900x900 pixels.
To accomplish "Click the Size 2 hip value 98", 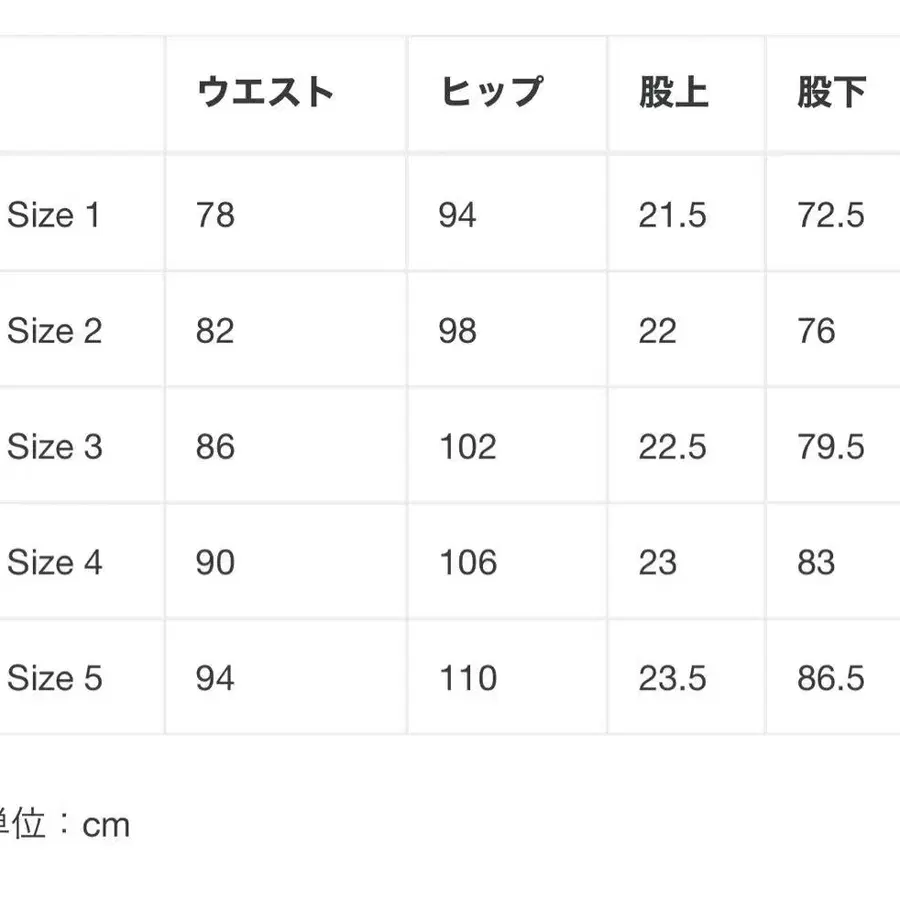I will coord(457,331).
